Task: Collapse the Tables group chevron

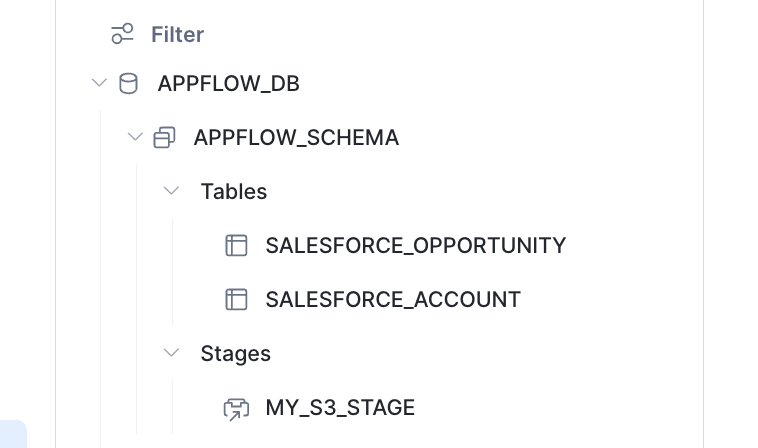Action: tap(171, 191)
